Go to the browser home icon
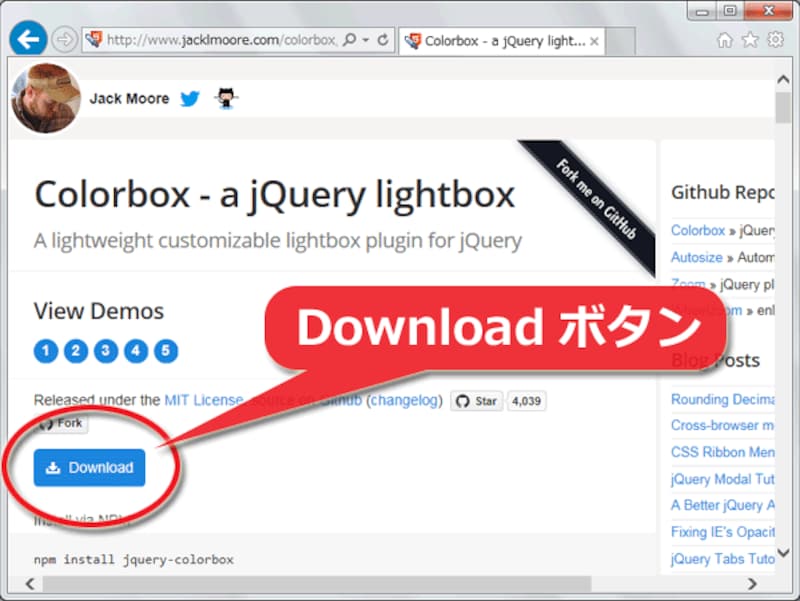This screenshot has width=800, height=601. coord(724,40)
